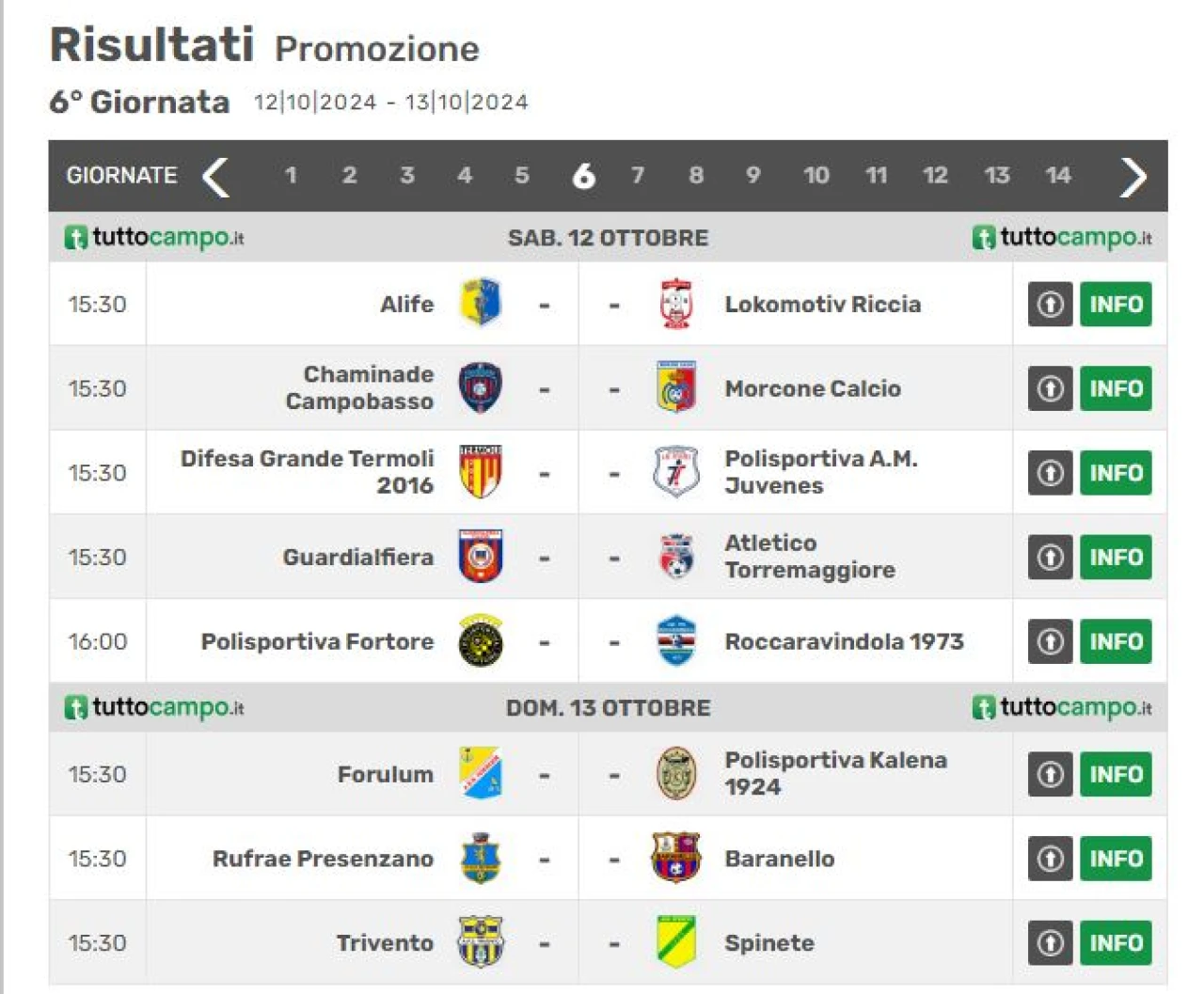The image size is (1204, 994).
Task: Select giornata 7 tab
Action: pos(637,175)
